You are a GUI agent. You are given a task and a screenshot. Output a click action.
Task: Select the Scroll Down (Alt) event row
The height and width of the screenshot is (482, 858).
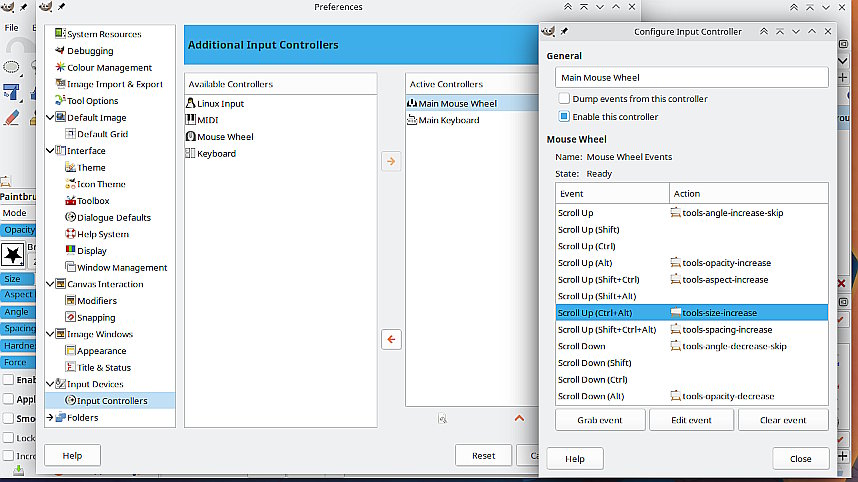pos(691,396)
